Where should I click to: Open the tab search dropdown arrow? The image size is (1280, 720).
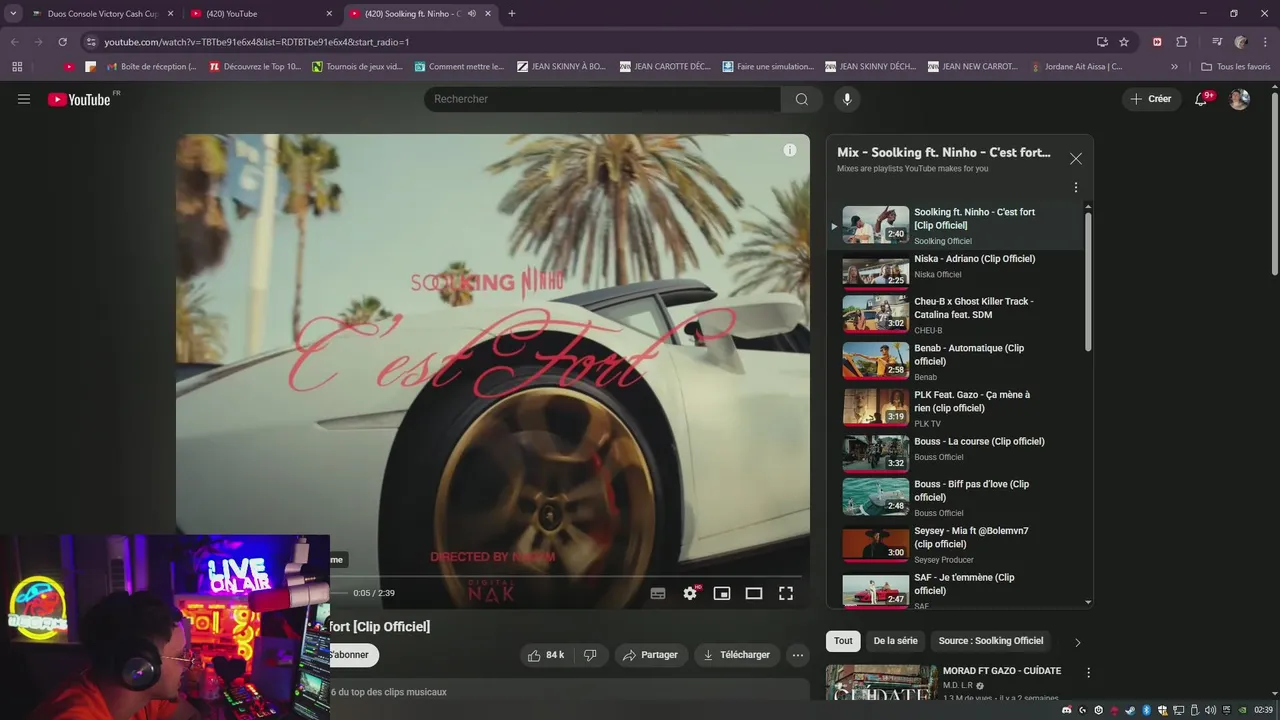(x=13, y=14)
